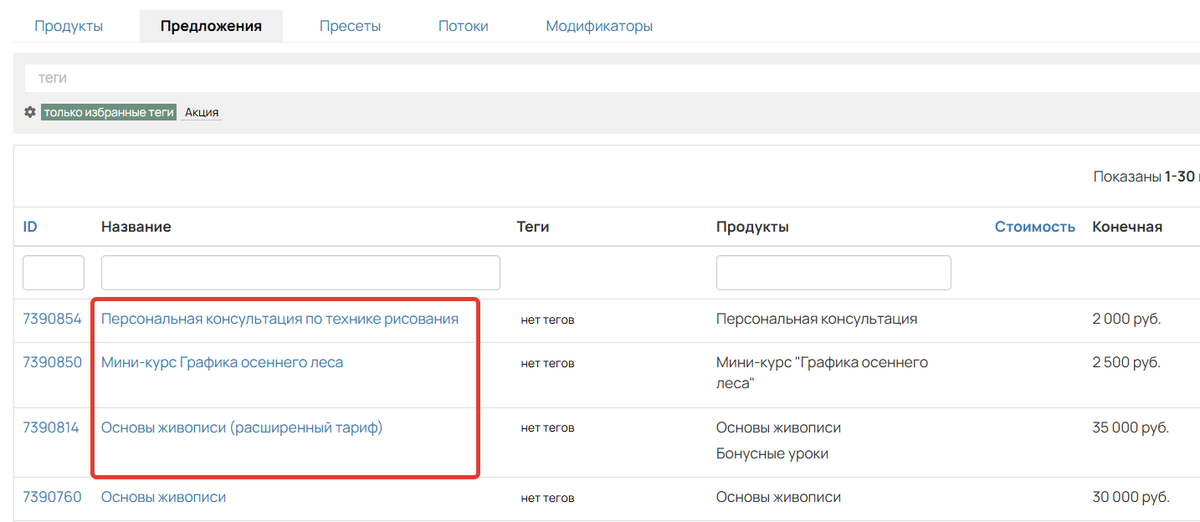This screenshot has width=1200, height=522.
Task: Open the Модификаторы tab
Action: [x=599, y=26]
